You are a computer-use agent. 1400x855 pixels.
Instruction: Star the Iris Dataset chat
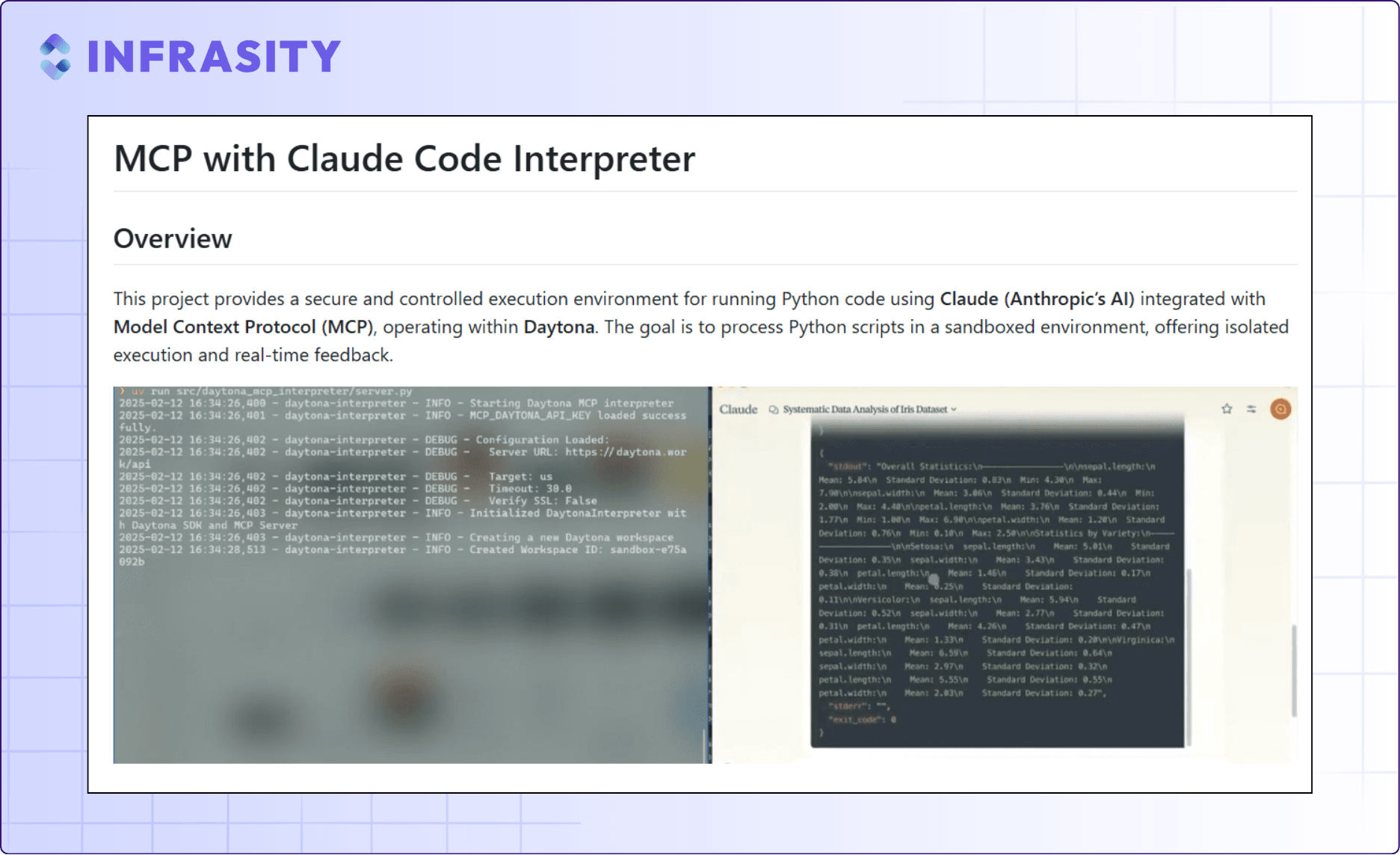click(1227, 409)
